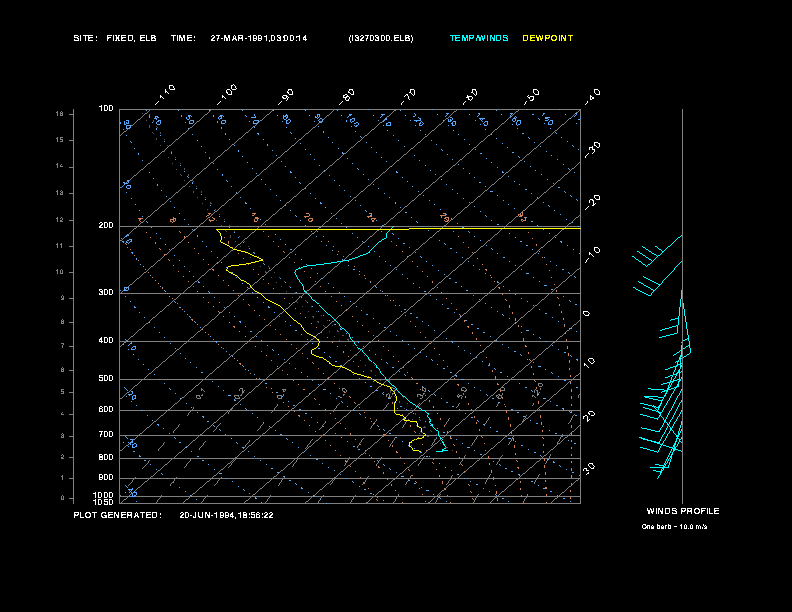Click the -40 temperature label at top-right corner
The height and width of the screenshot is (612, 792).
(592, 96)
